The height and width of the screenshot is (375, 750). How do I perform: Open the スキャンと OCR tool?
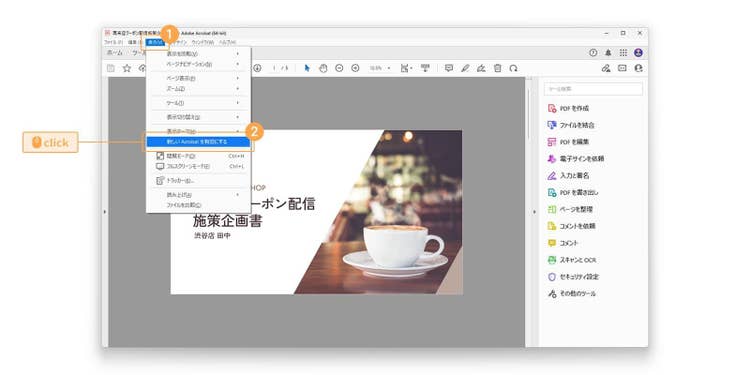pos(572,260)
